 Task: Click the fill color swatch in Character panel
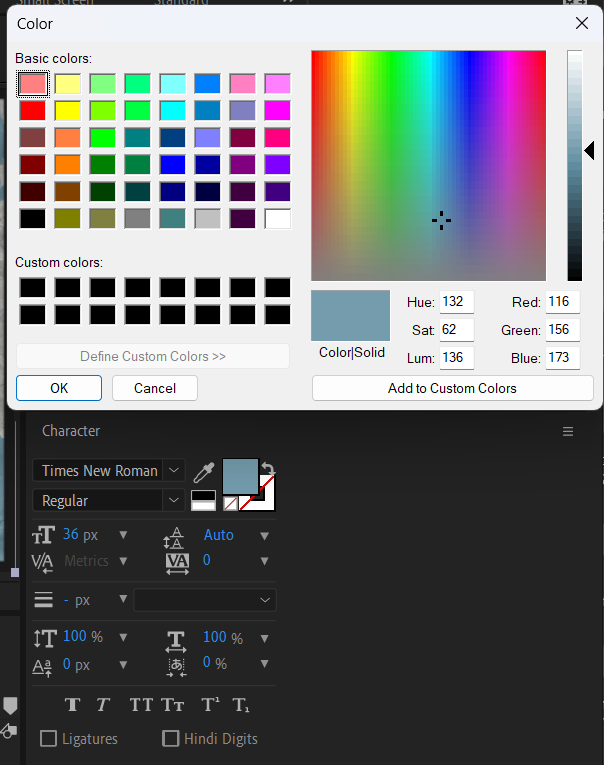[241, 477]
